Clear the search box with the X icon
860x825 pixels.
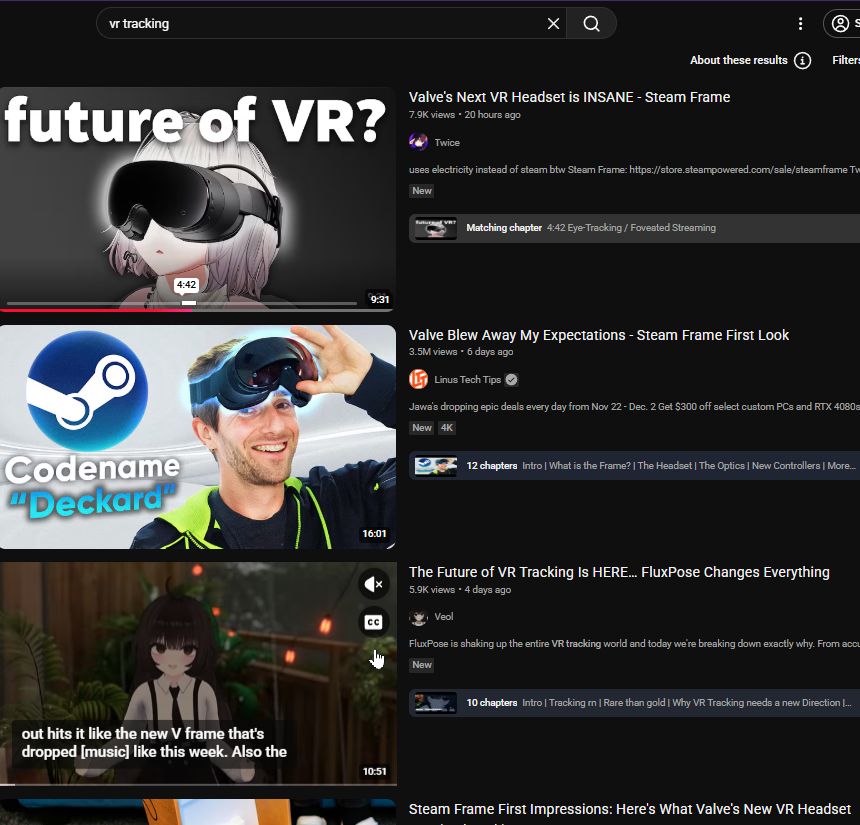(553, 24)
